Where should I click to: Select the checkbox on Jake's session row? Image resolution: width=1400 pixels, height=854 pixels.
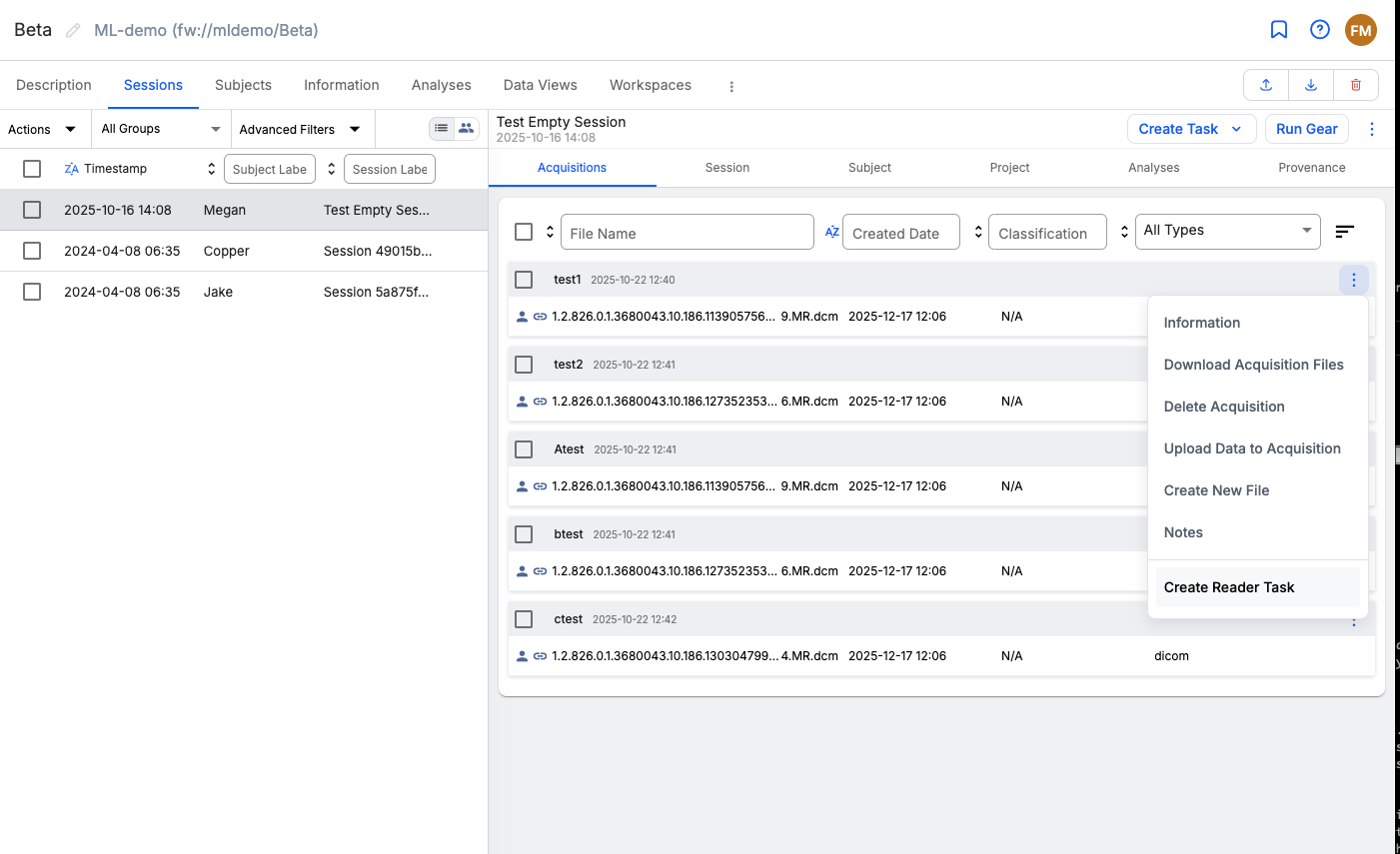(x=31, y=292)
